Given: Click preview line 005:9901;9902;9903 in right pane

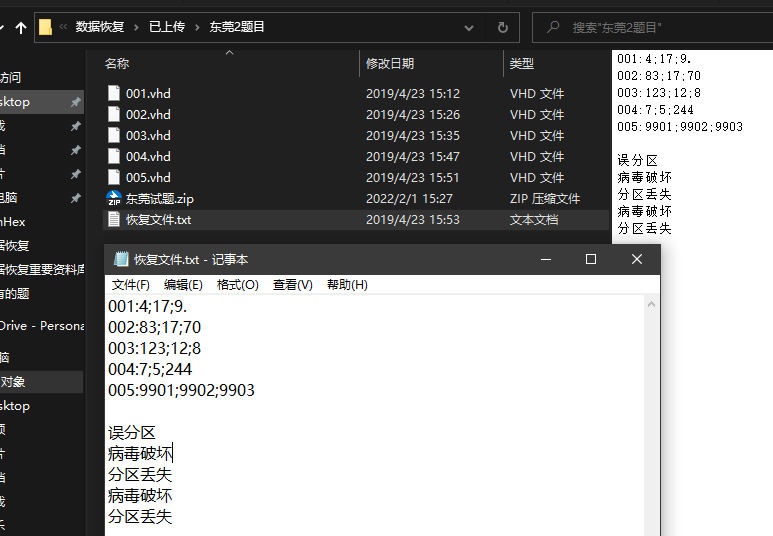Looking at the screenshot, I should pyautogui.click(x=680, y=127).
